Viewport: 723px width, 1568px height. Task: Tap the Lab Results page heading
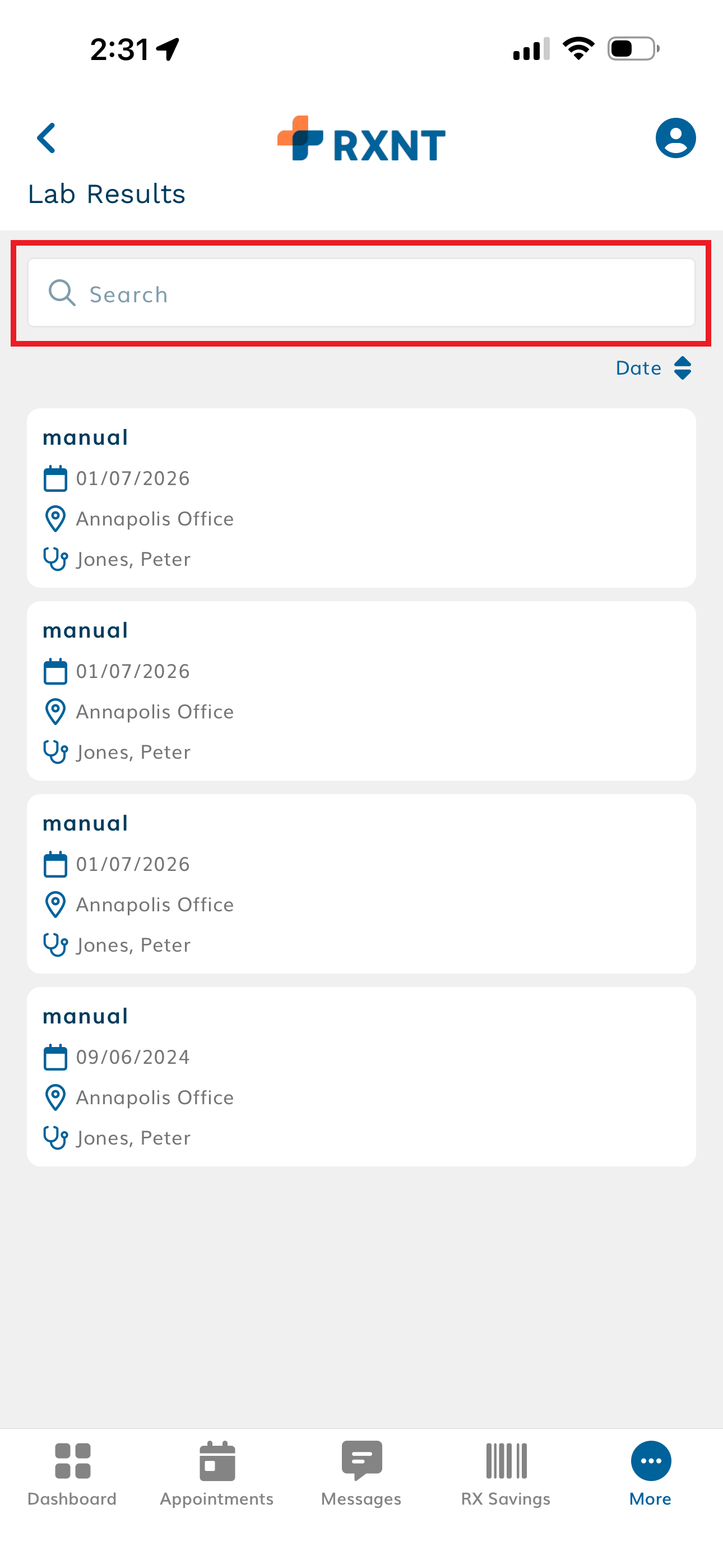tap(106, 194)
